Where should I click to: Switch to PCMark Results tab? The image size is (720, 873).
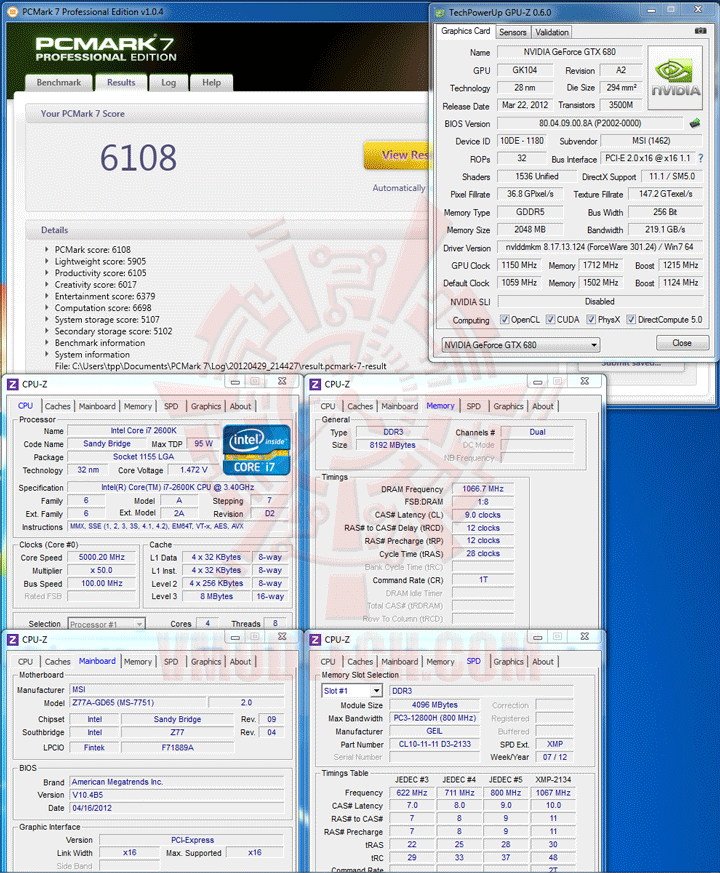point(121,82)
